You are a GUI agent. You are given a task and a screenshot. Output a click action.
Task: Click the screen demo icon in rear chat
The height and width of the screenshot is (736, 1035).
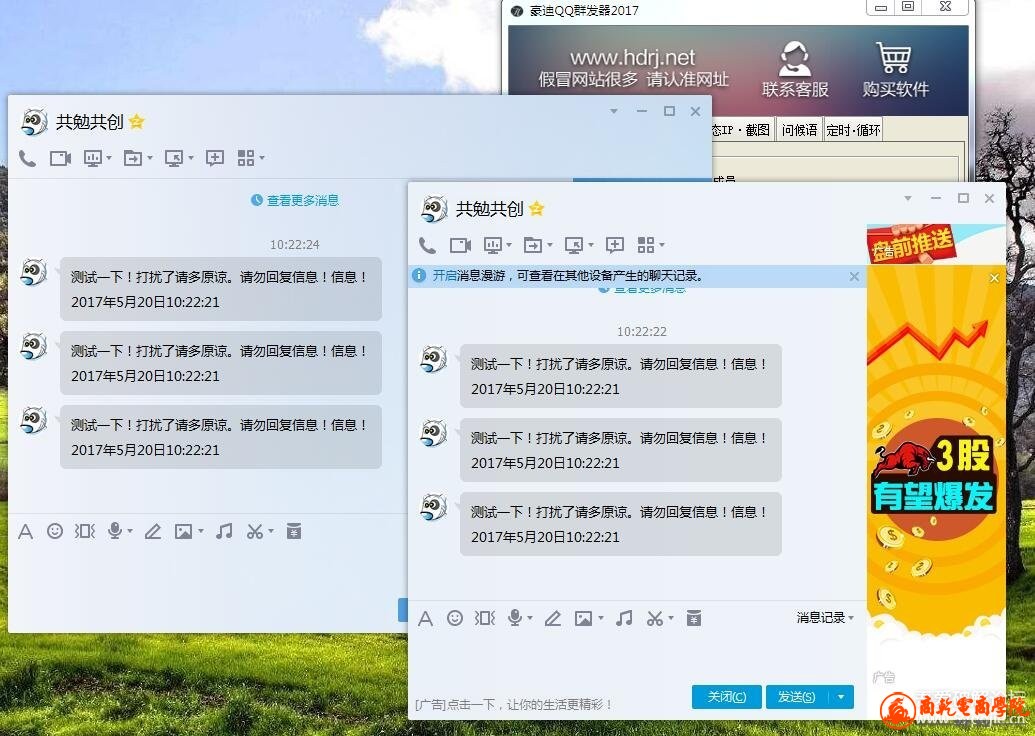pyautogui.click(x=93, y=158)
